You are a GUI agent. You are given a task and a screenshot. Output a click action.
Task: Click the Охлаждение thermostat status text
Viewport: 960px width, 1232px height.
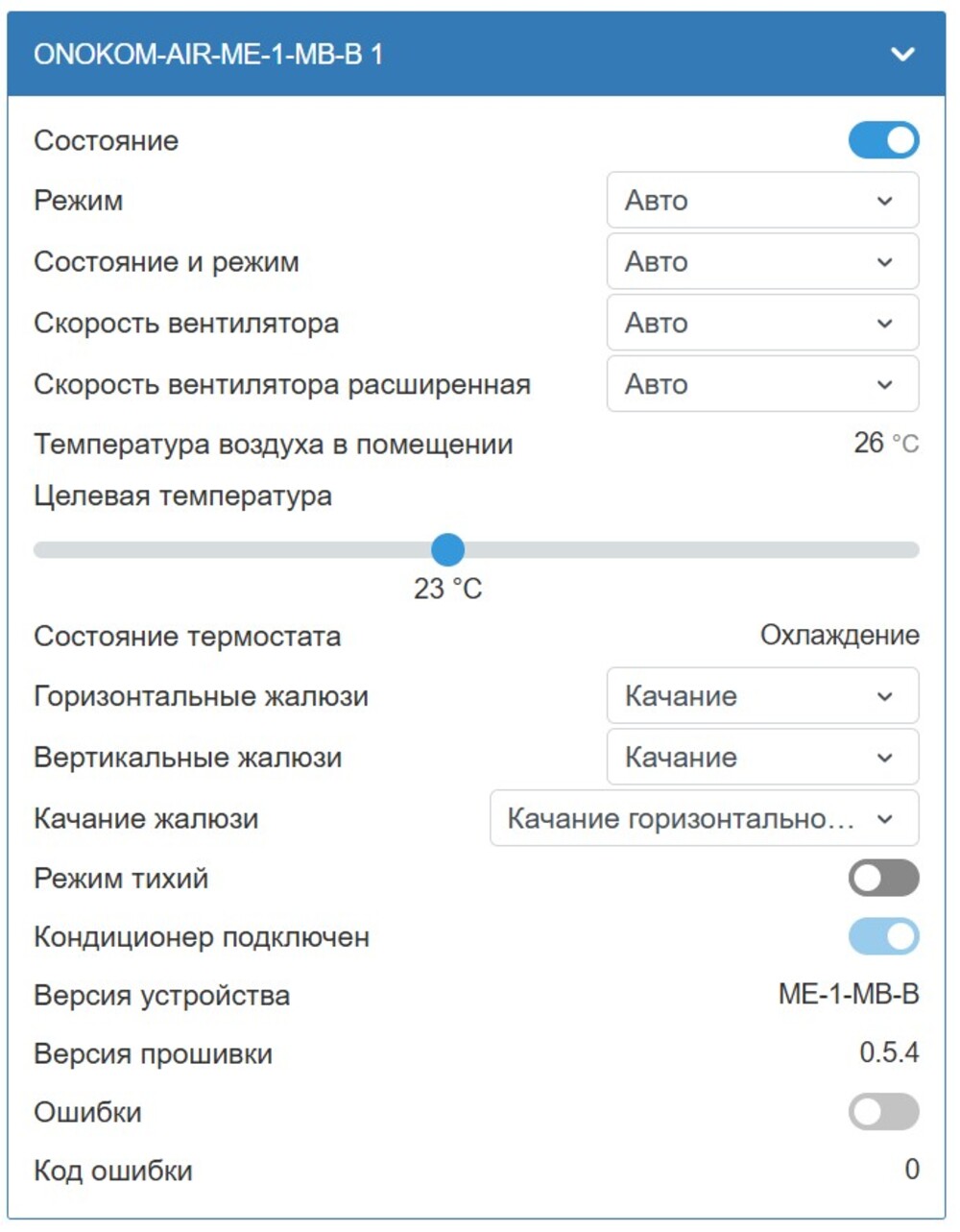(x=838, y=636)
